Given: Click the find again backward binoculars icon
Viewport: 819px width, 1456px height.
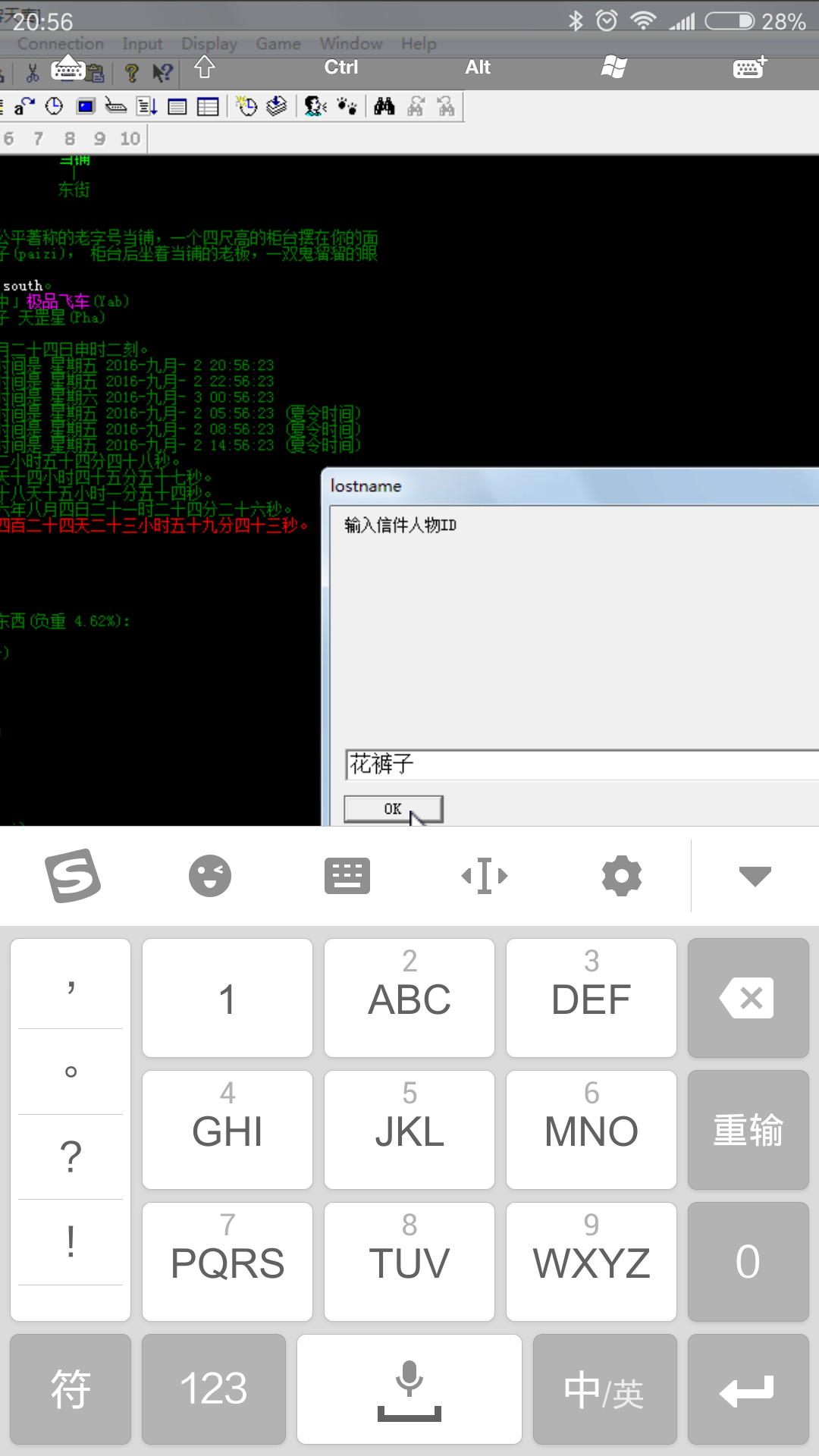Looking at the screenshot, I should [446, 106].
